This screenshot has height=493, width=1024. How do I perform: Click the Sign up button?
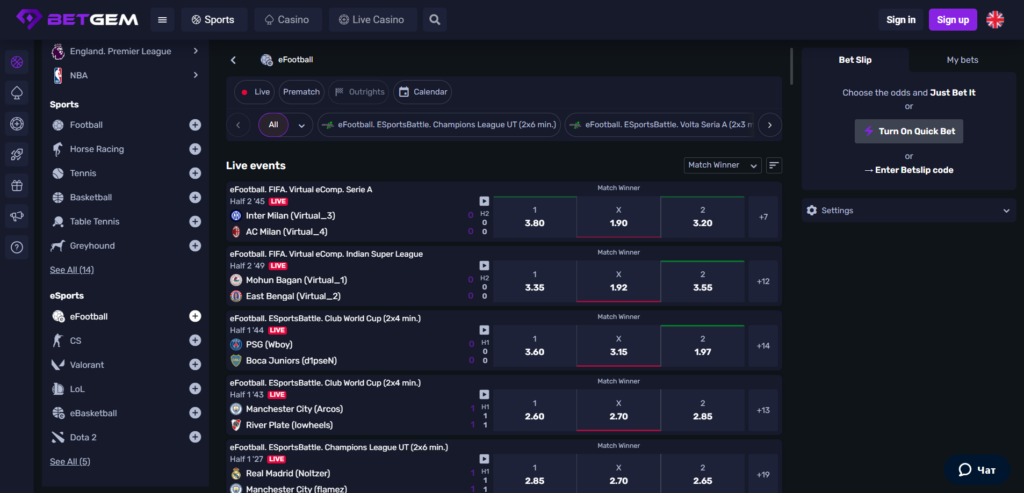coord(952,19)
